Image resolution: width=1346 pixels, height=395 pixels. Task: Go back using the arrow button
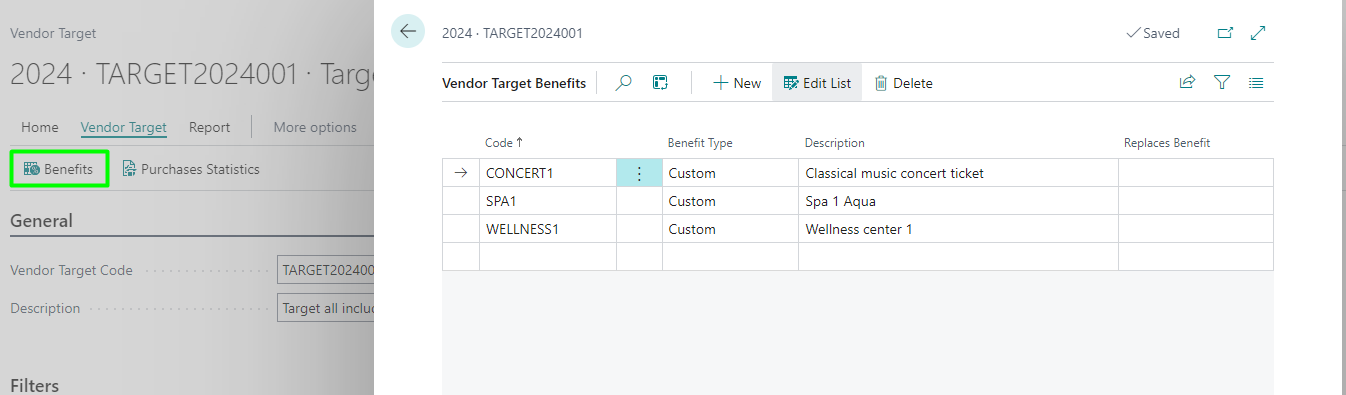pos(408,32)
